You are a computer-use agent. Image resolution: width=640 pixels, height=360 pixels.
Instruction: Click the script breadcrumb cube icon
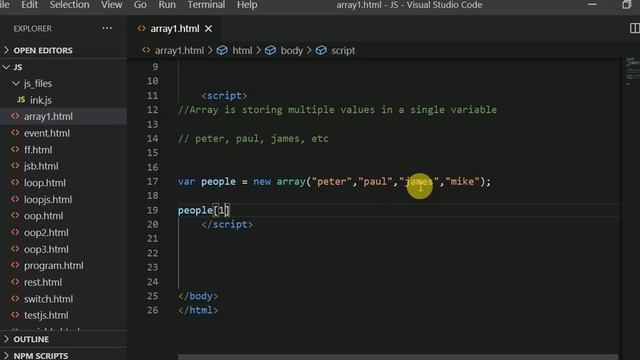(x=321, y=50)
